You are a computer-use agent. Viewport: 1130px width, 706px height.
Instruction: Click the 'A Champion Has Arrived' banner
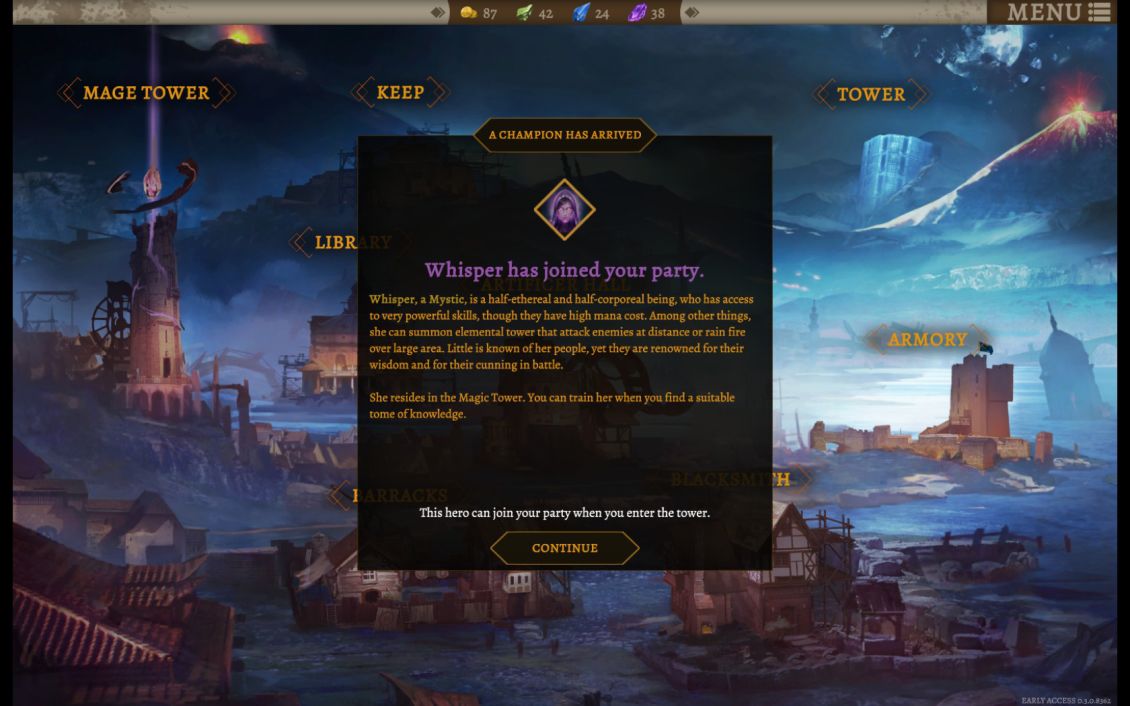[x=564, y=135]
